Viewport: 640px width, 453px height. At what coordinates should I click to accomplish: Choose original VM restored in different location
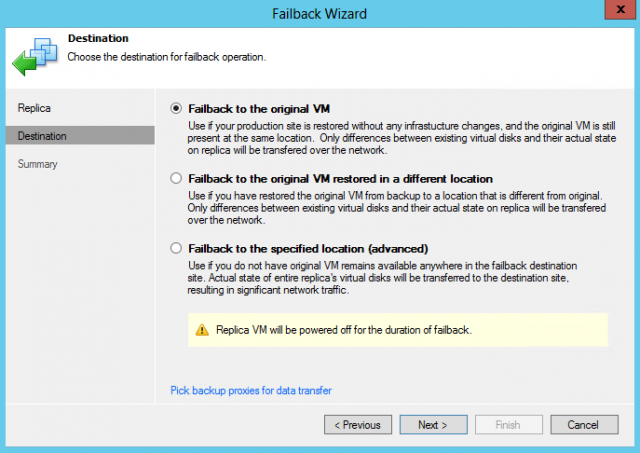point(178,178)
